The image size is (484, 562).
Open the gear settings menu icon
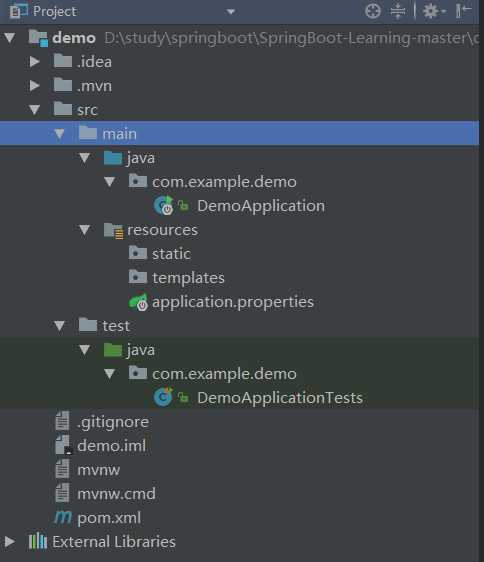433,11
